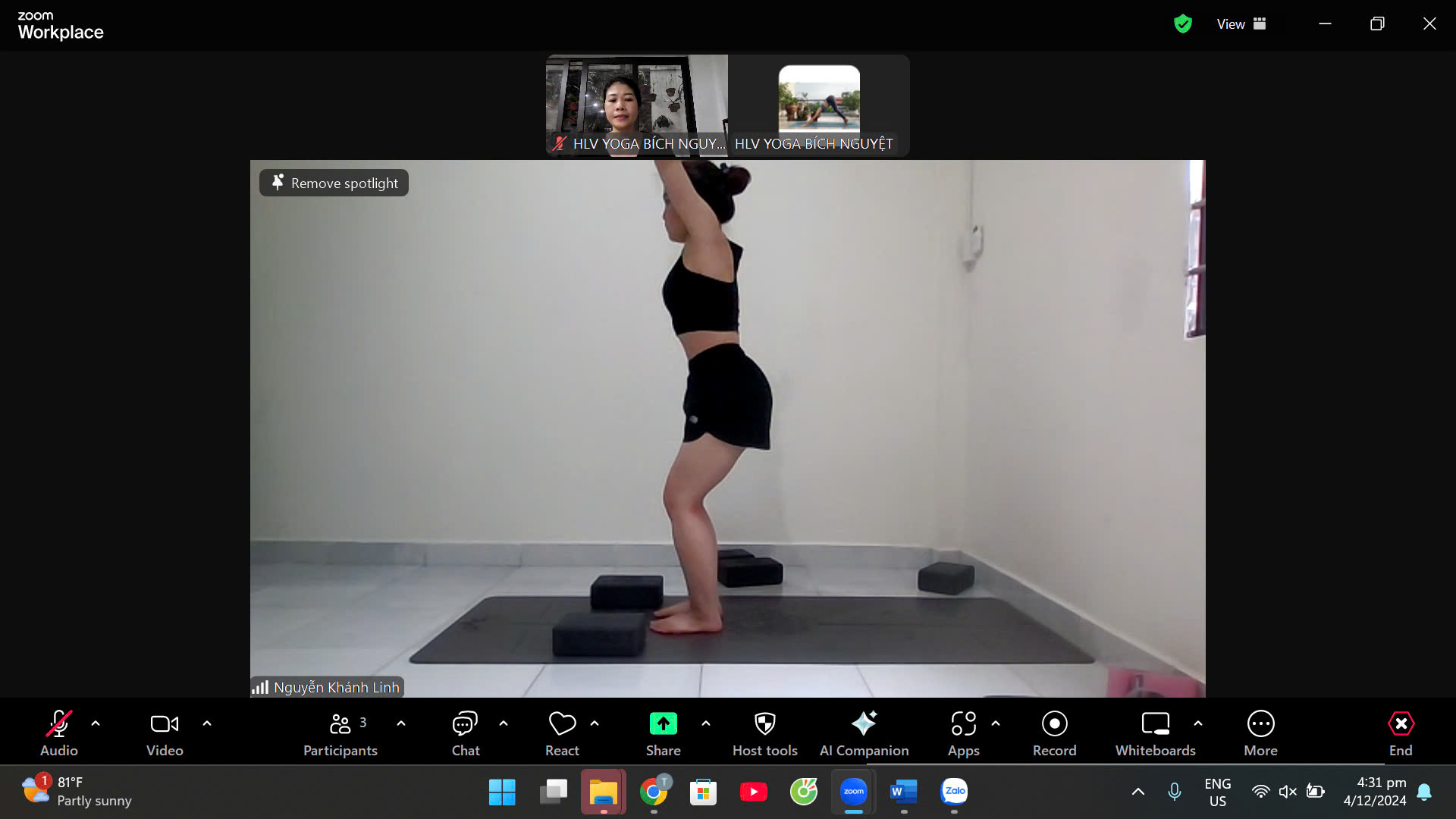Image resolution: width=1456 pixels, height=819 pixels.
Task: Open Host tools shield icon
Action: point(764,724)
